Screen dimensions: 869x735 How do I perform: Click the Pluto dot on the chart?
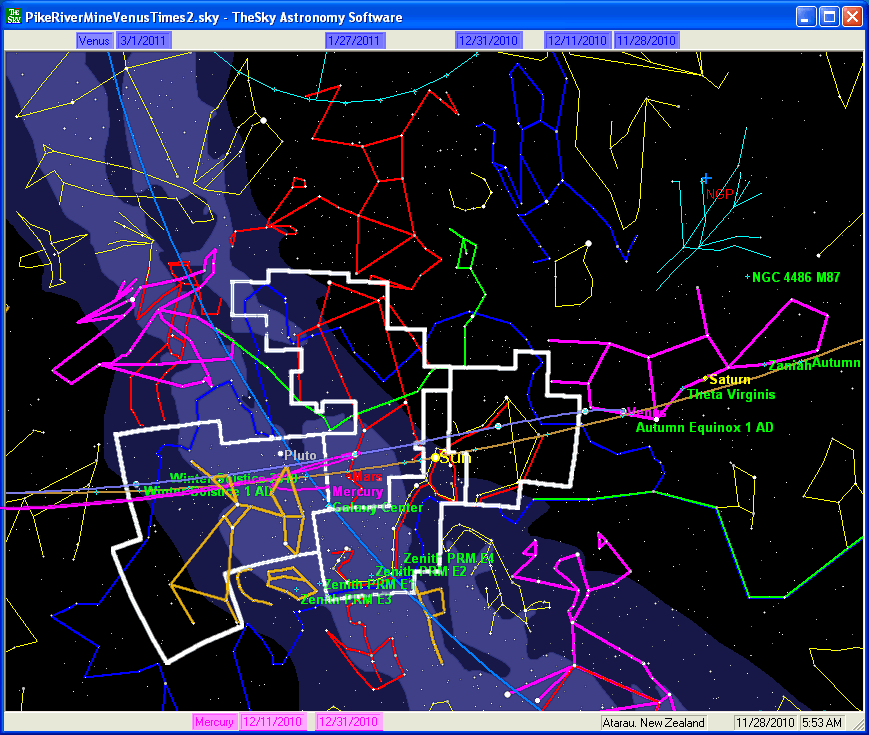coord(281,454)
